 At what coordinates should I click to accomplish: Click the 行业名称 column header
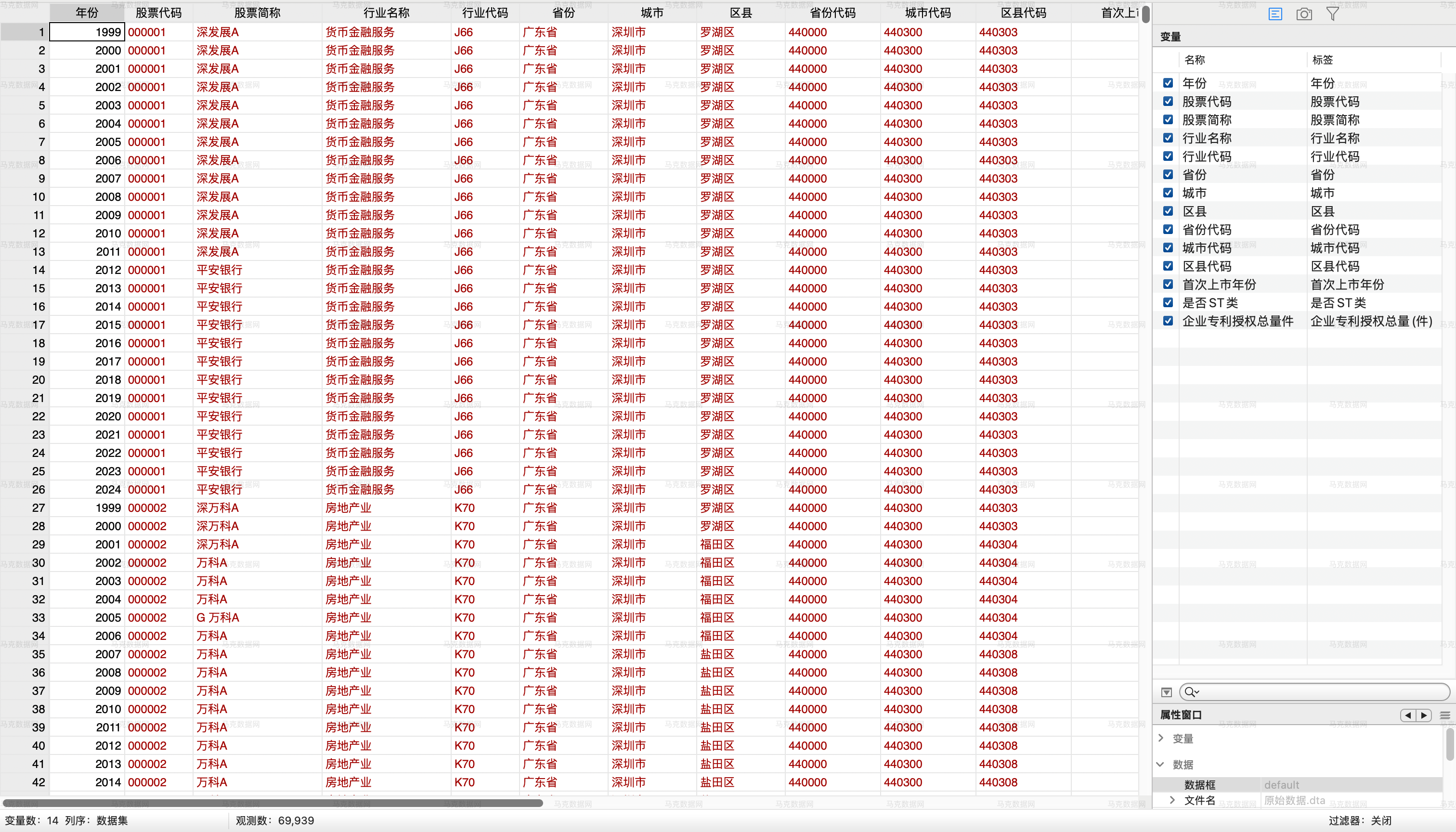[386, 13]
